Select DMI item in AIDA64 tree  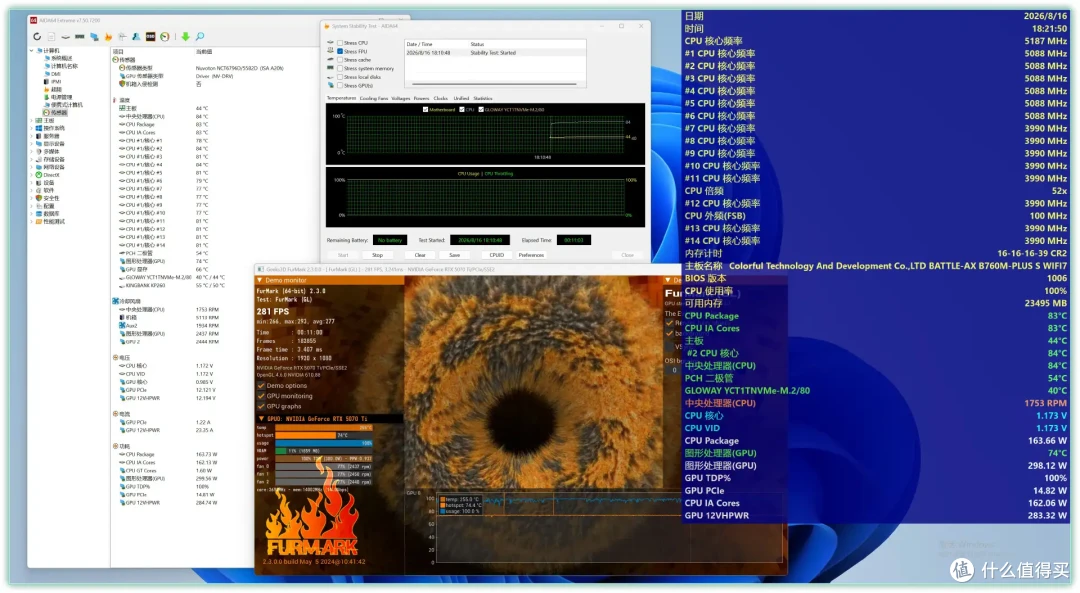[x=52, y=74]
